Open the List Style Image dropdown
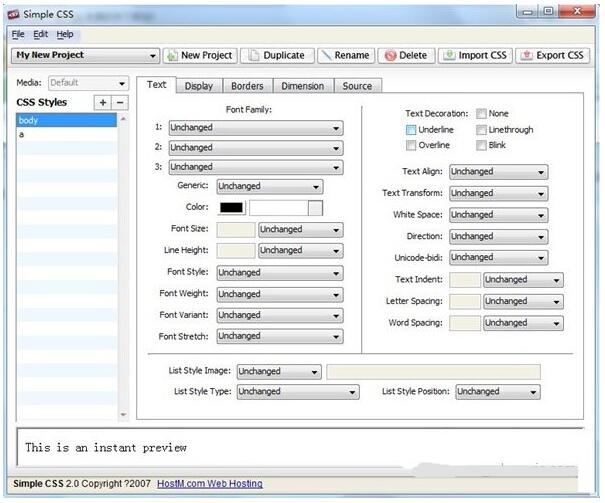This screenshot has height=503, width=605. [x=279, y=371]
